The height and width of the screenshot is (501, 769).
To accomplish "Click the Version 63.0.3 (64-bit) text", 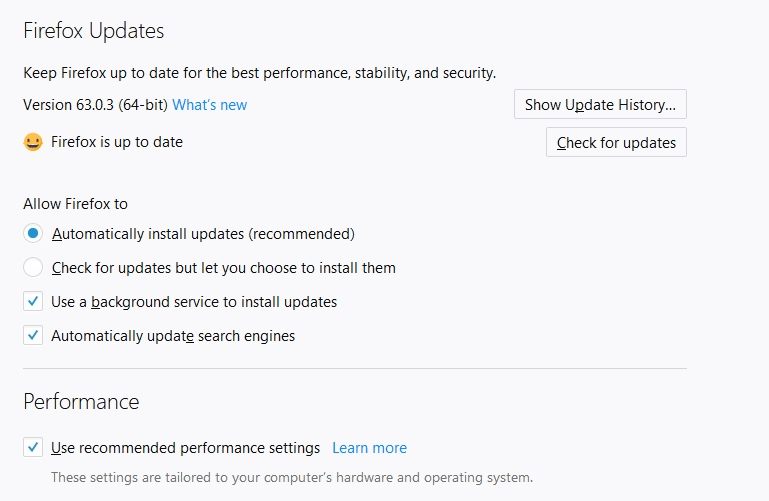I will [x=95, y=105].
